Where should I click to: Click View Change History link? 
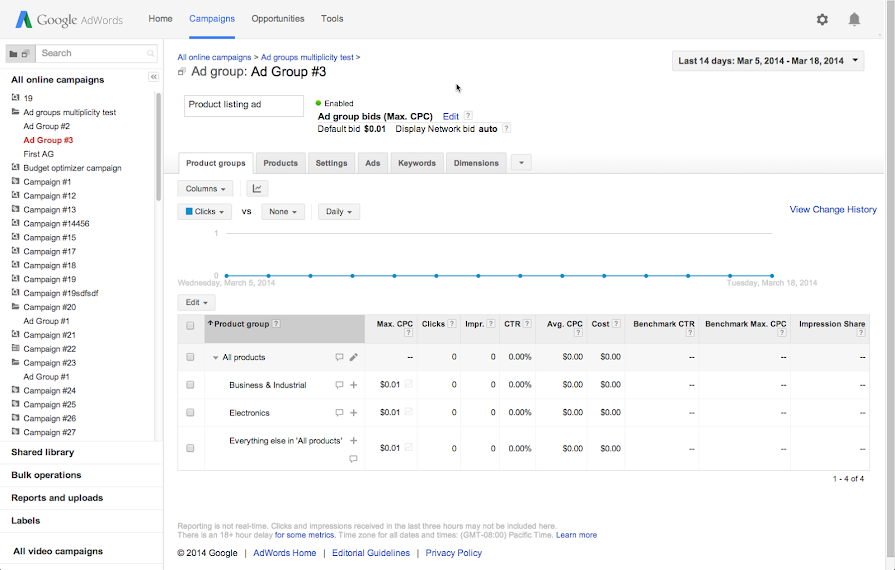[x=832, y=210]
